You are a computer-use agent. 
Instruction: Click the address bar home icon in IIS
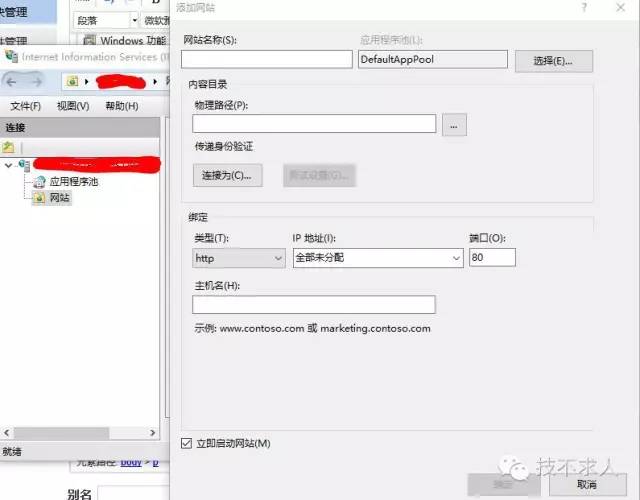(x=72, y=82)
